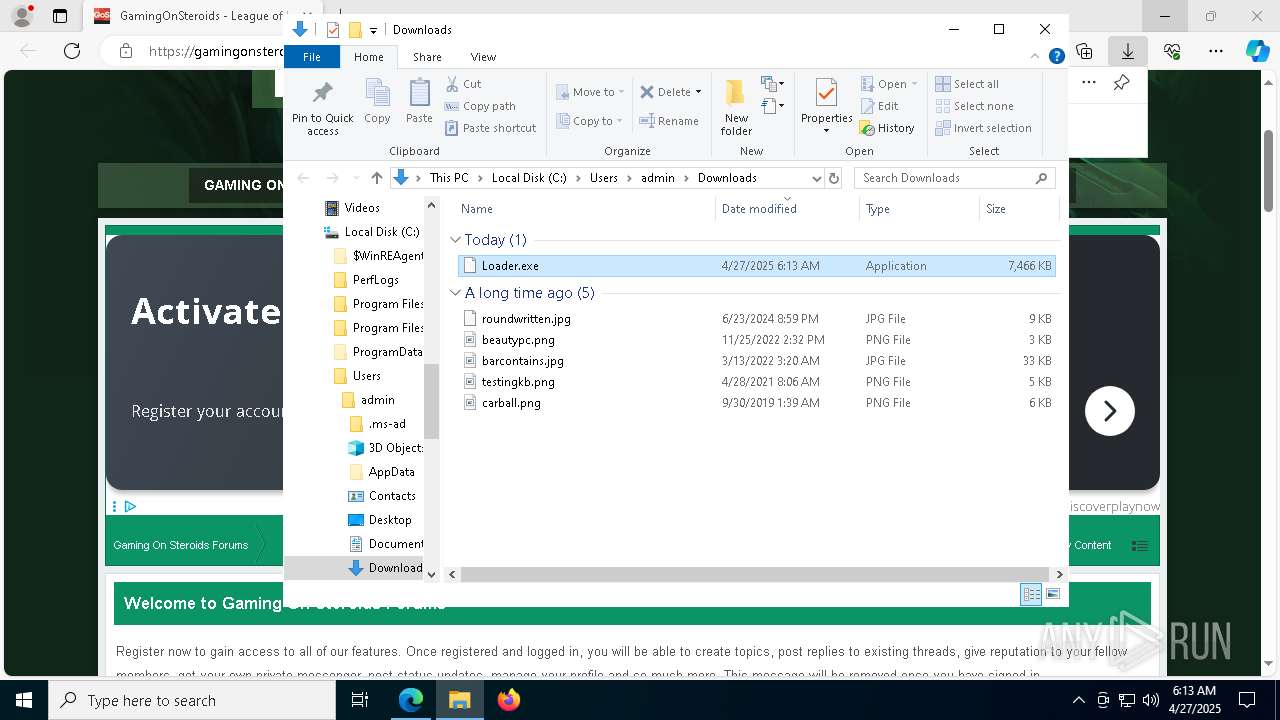The width and height of the screenshot is (1280, 720).
Task: Collapse the Today group
Action: [x=455, y=240]
